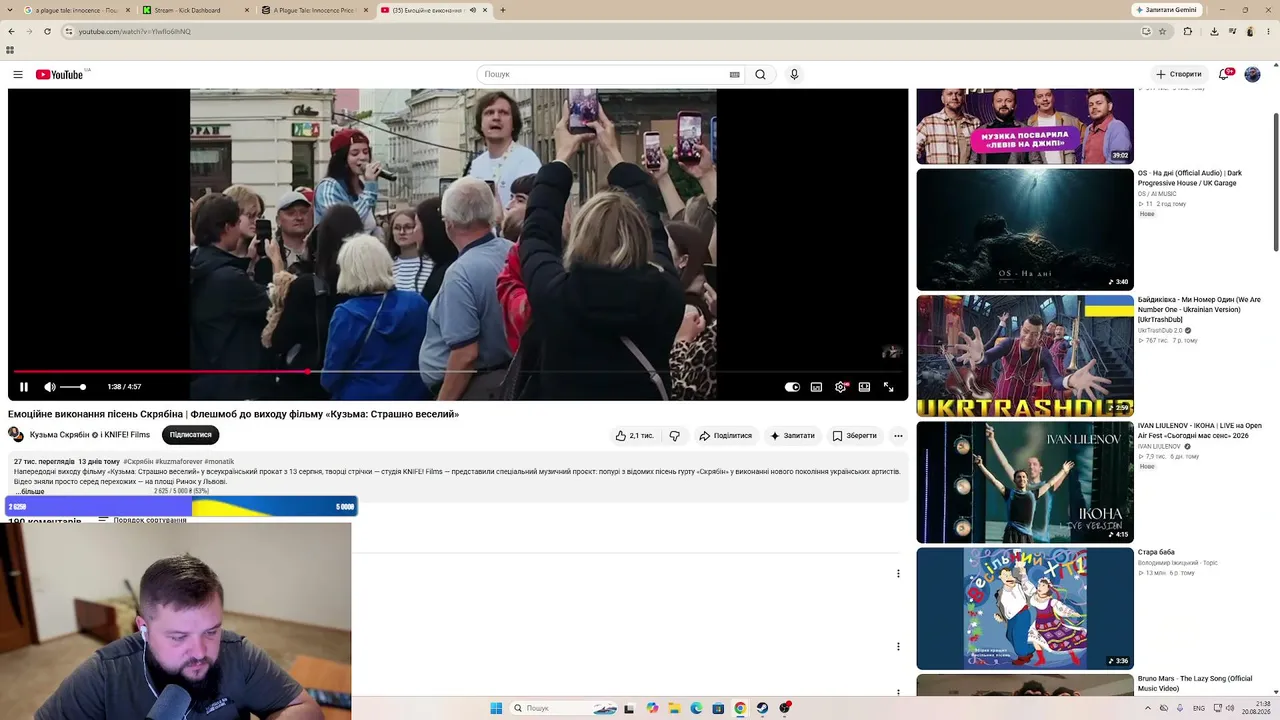1280x720 pixels.
Task: Toggle the autoplay switch in the player
Action: point(792,387)
